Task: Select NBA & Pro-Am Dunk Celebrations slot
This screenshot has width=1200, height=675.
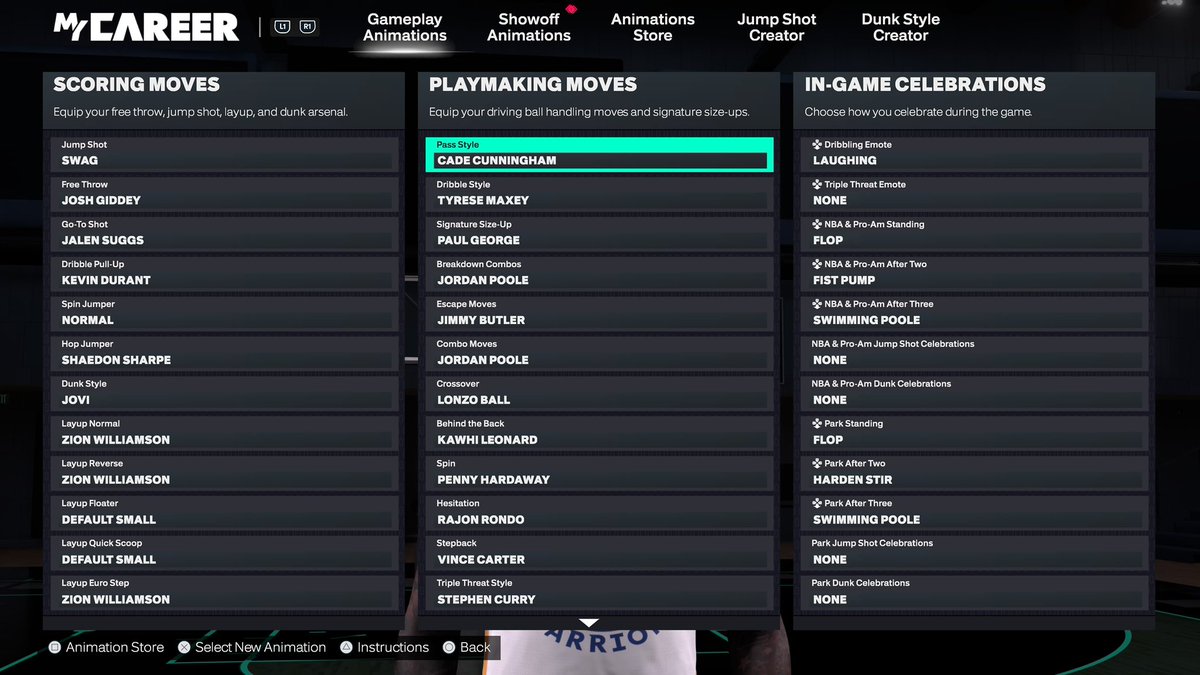Action: click(975, 394)
